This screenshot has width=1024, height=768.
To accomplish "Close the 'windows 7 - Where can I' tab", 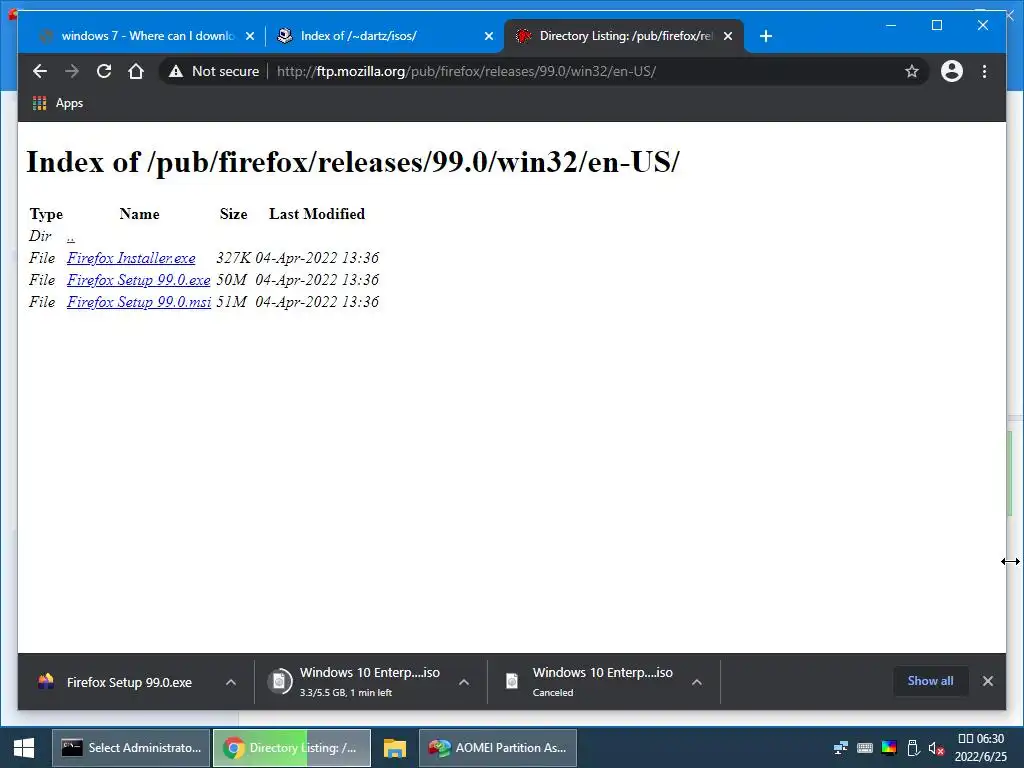I will tap(249, 36).
